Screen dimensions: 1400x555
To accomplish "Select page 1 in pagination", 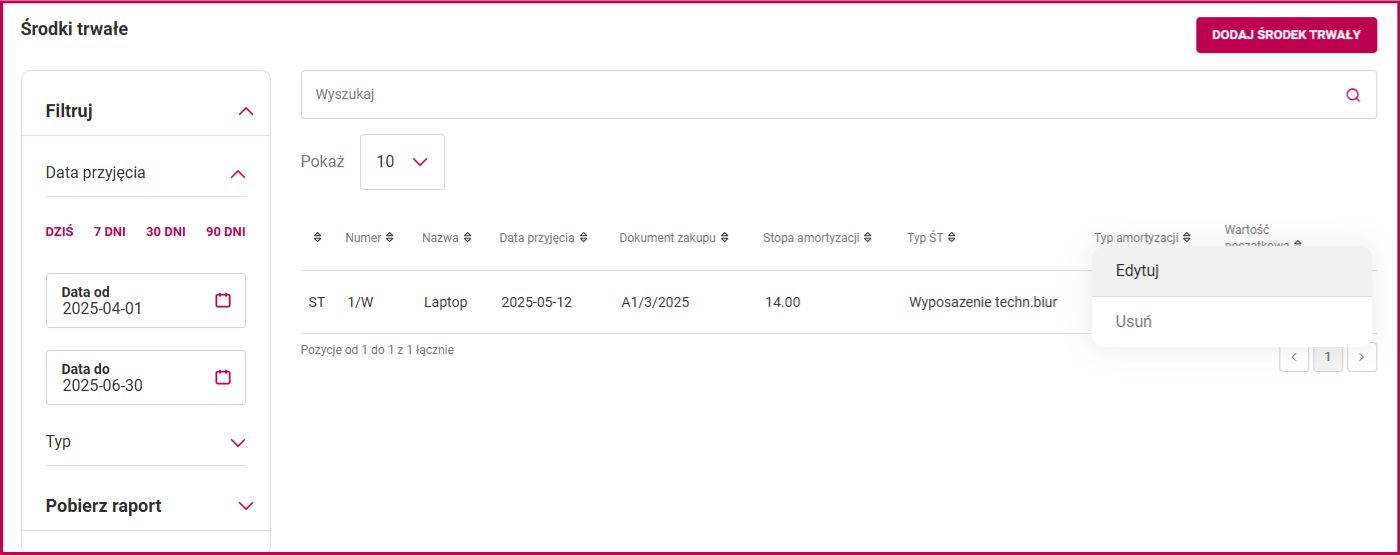I will click(x=1328, y=357).
